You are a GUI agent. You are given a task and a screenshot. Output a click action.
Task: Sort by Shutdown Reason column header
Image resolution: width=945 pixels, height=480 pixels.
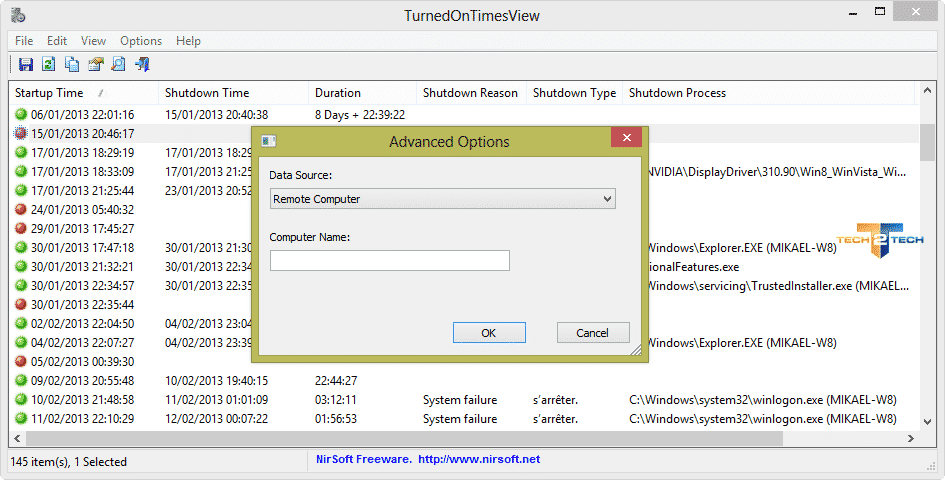(471, 93)
